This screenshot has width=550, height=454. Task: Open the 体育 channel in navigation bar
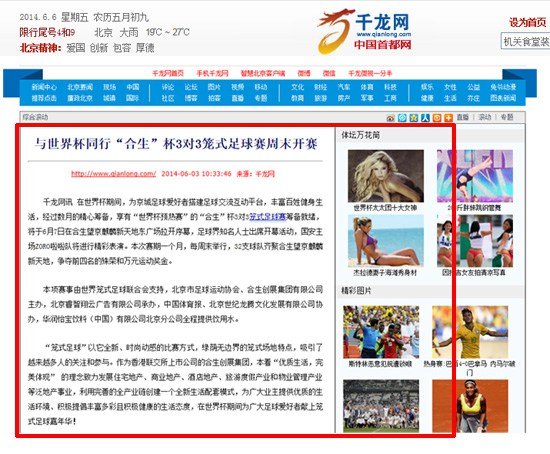(x=367, y=87)
